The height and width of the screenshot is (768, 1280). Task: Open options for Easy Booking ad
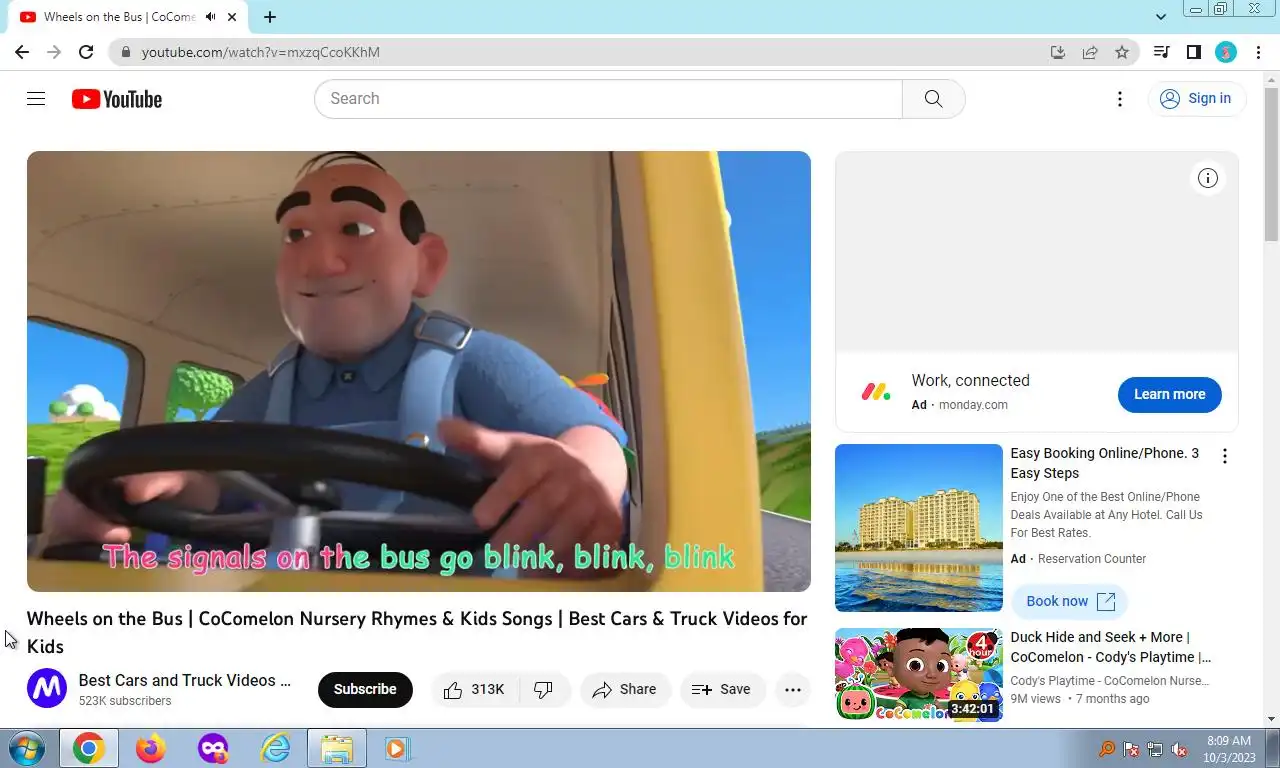pyautogui.click(x=1224, y=456)
